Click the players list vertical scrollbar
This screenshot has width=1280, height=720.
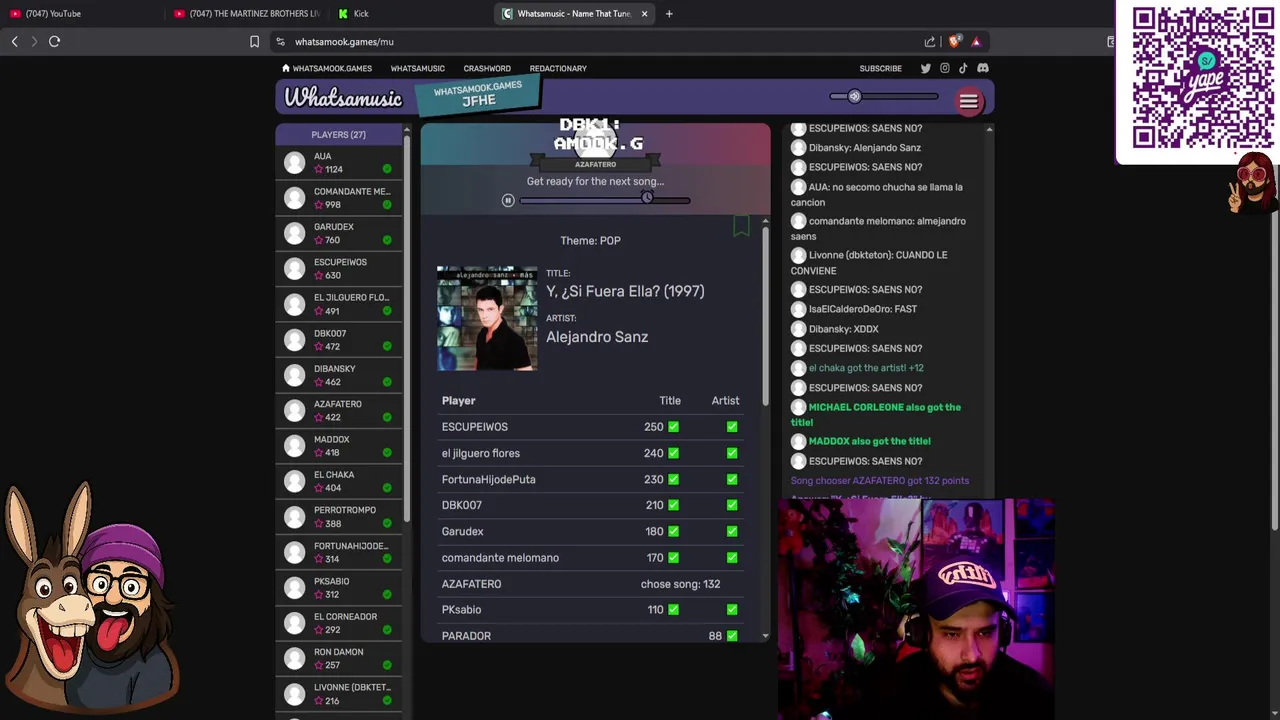point(406,330)
